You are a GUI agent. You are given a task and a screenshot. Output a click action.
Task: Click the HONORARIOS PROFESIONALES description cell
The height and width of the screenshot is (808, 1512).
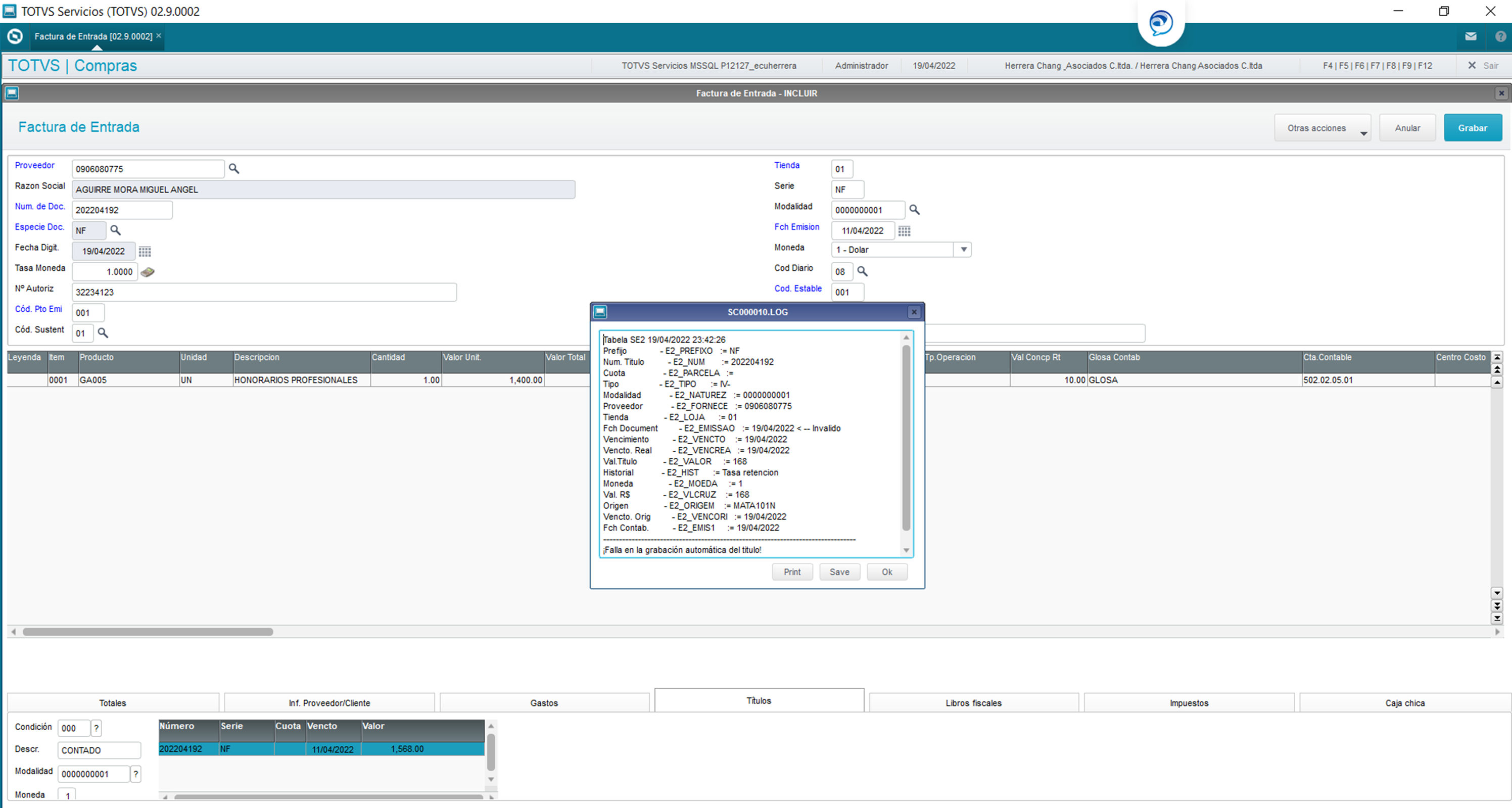tap(301, 380)
